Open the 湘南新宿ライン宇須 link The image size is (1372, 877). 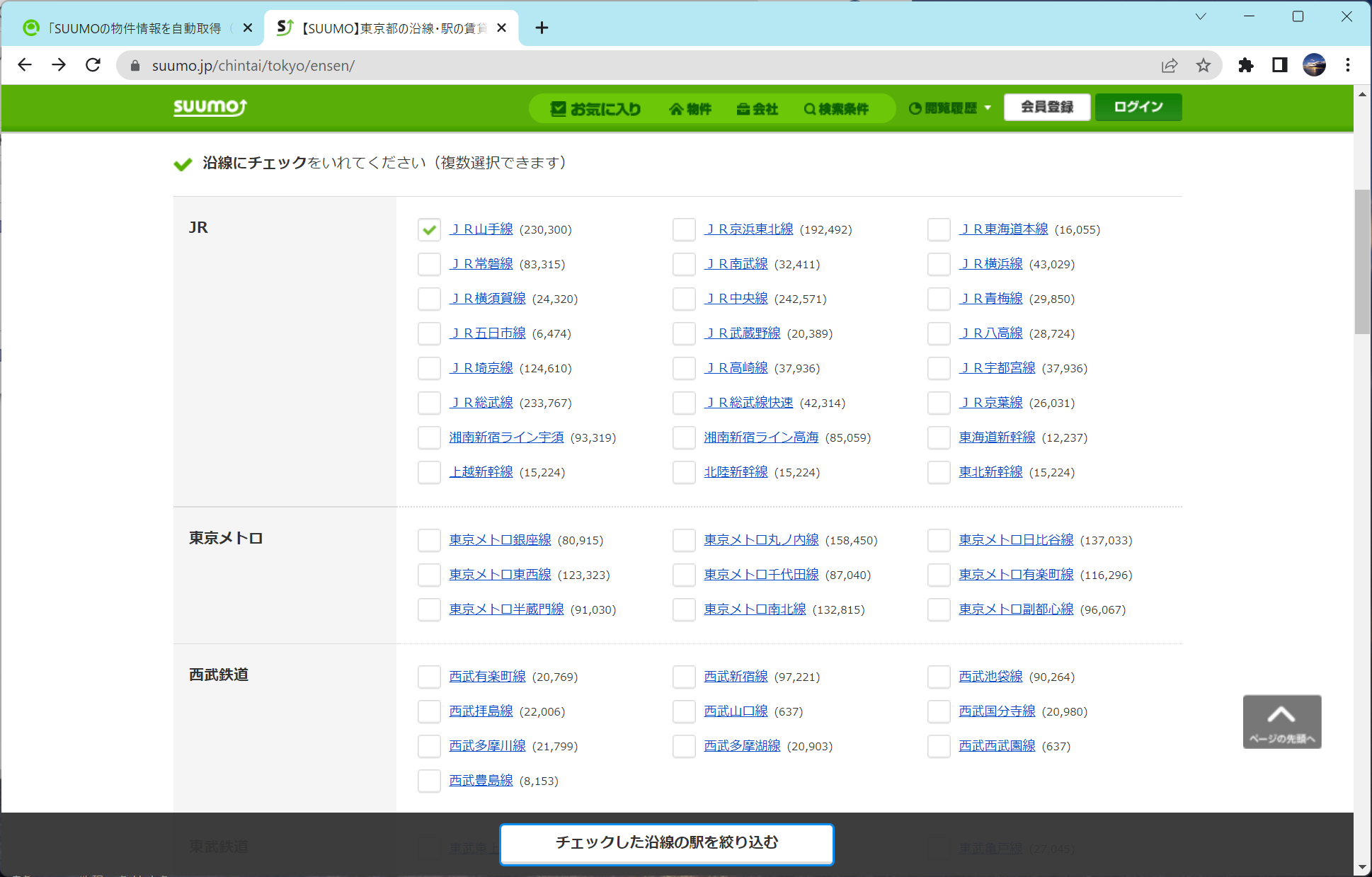507,437
